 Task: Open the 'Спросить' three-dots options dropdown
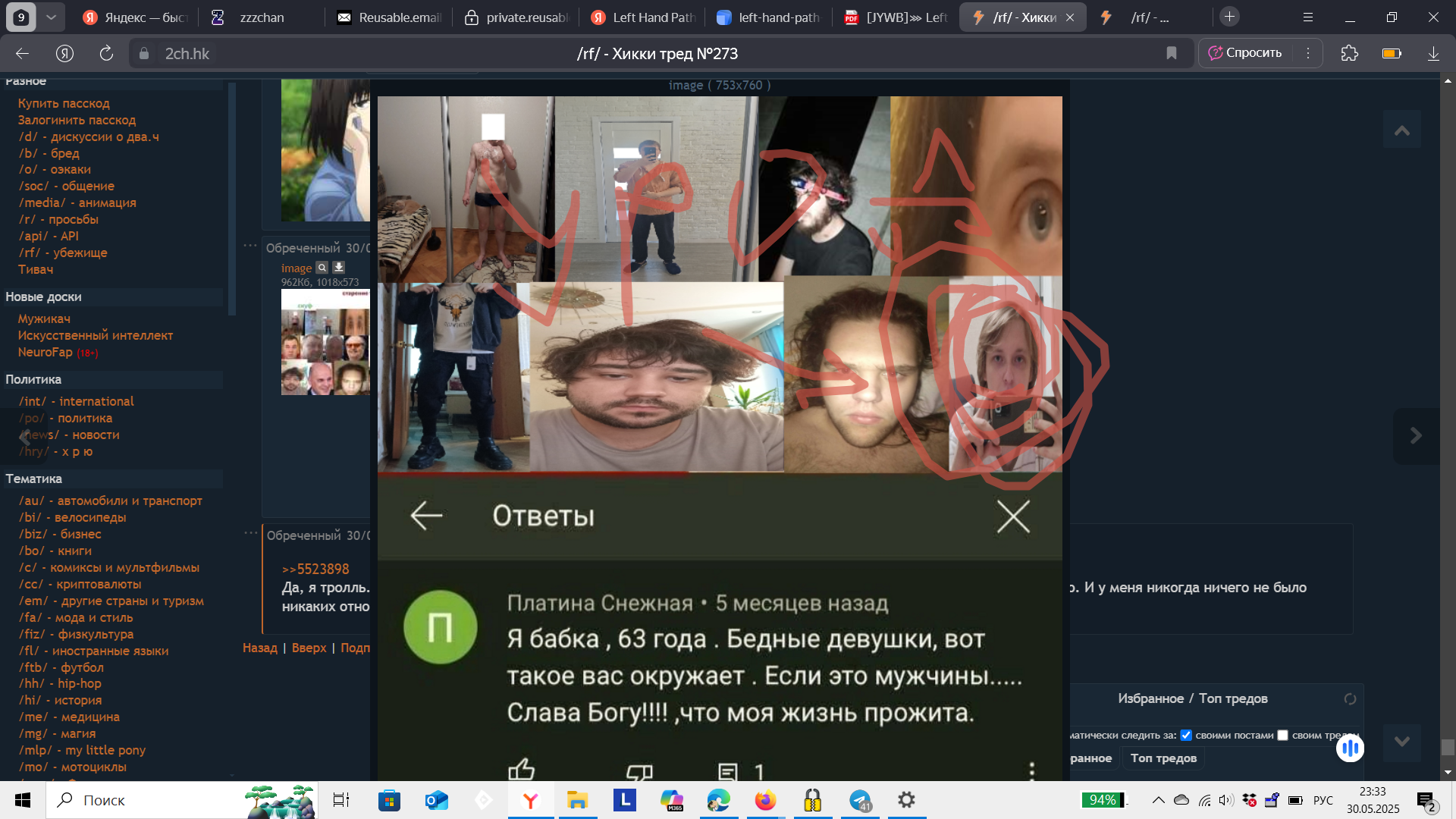tap(1308, 53)
